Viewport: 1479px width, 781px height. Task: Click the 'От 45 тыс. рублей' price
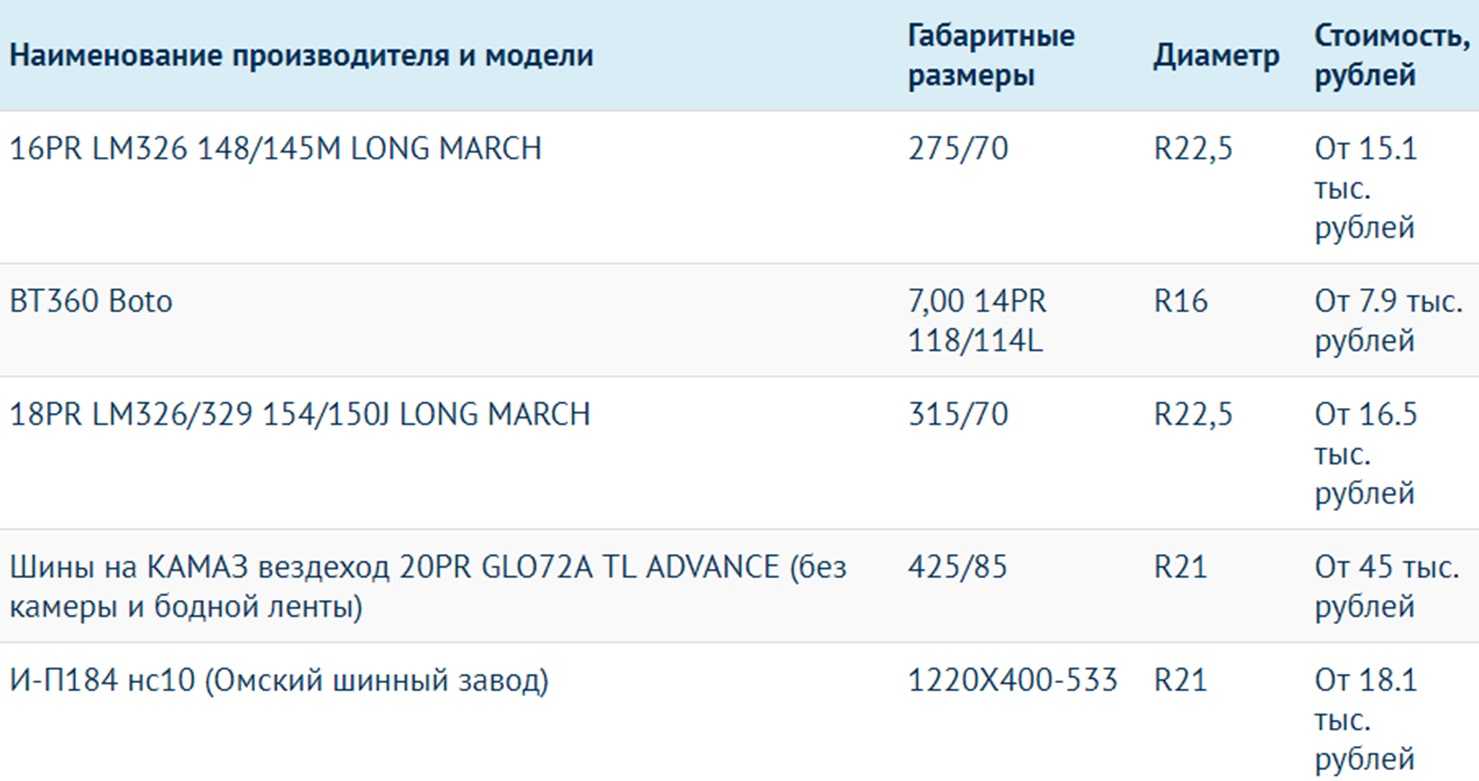pos(1387,587)
